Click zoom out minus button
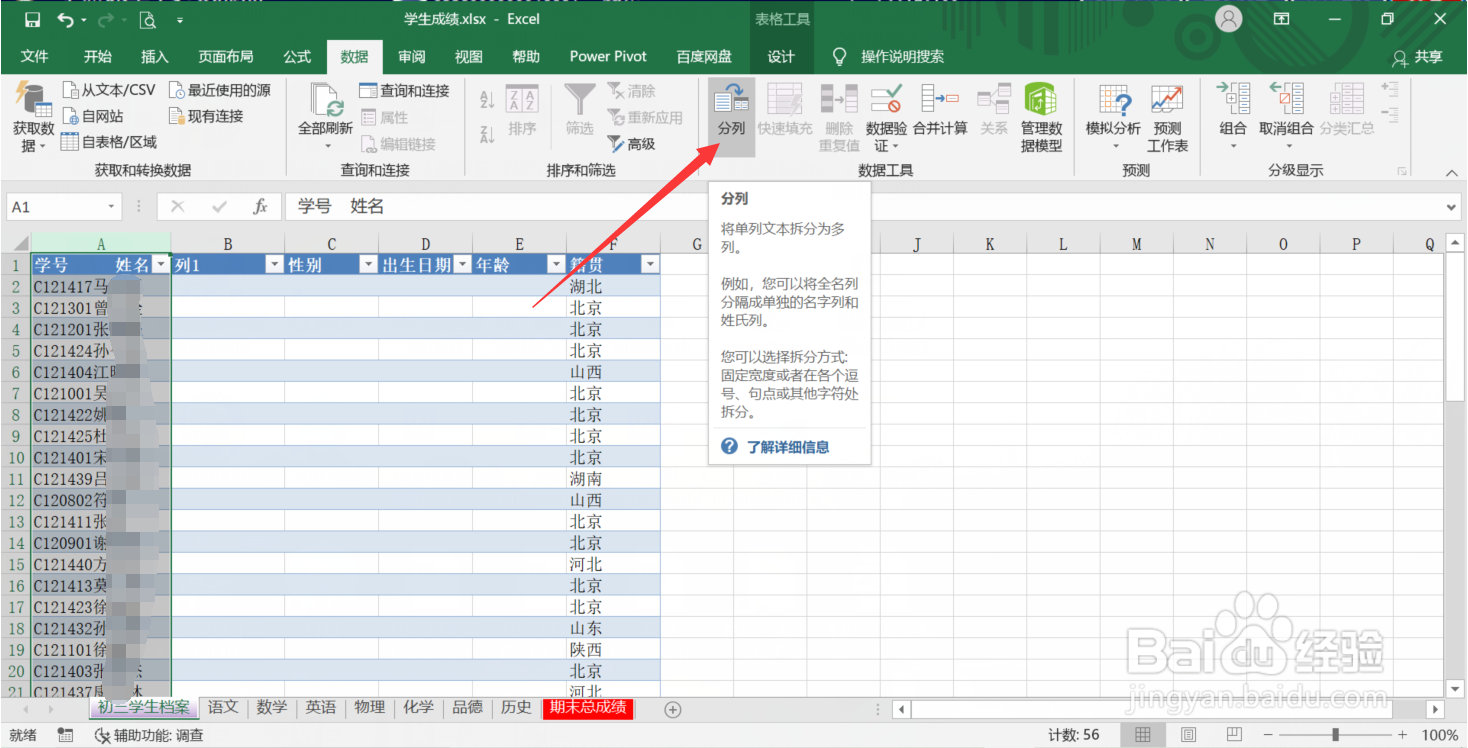 click(1270, 735)
